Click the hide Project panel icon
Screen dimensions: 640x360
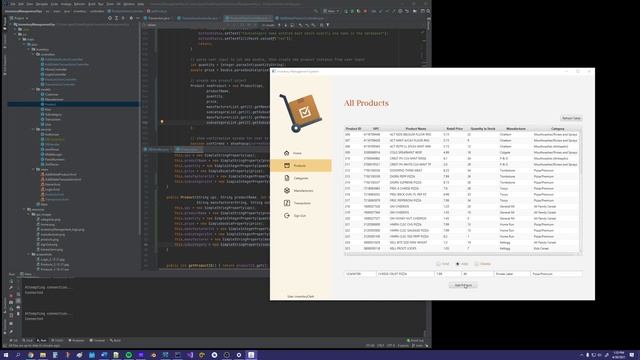(x=138, y=18)
